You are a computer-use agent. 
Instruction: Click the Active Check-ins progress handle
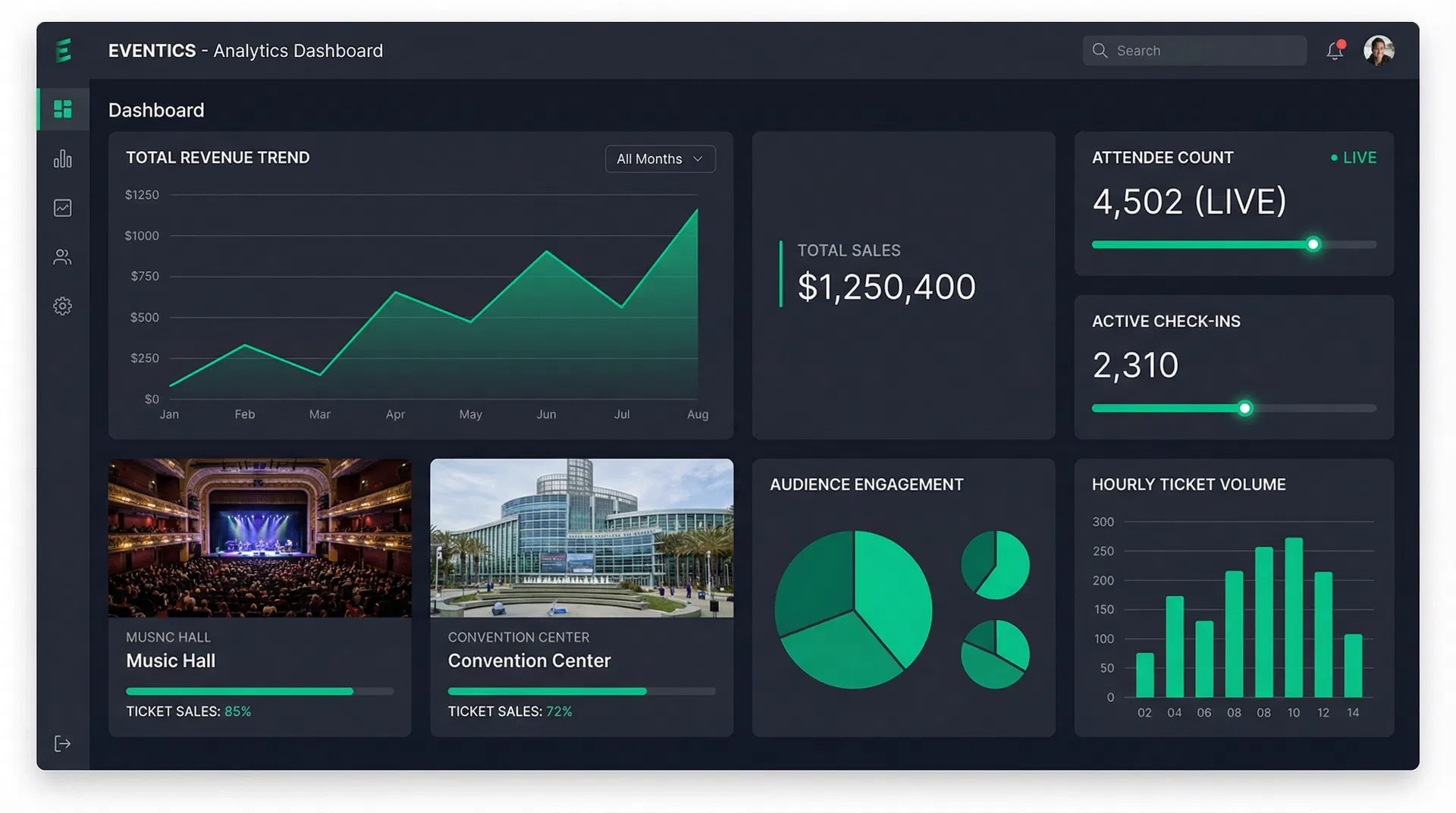[1244, 408]
